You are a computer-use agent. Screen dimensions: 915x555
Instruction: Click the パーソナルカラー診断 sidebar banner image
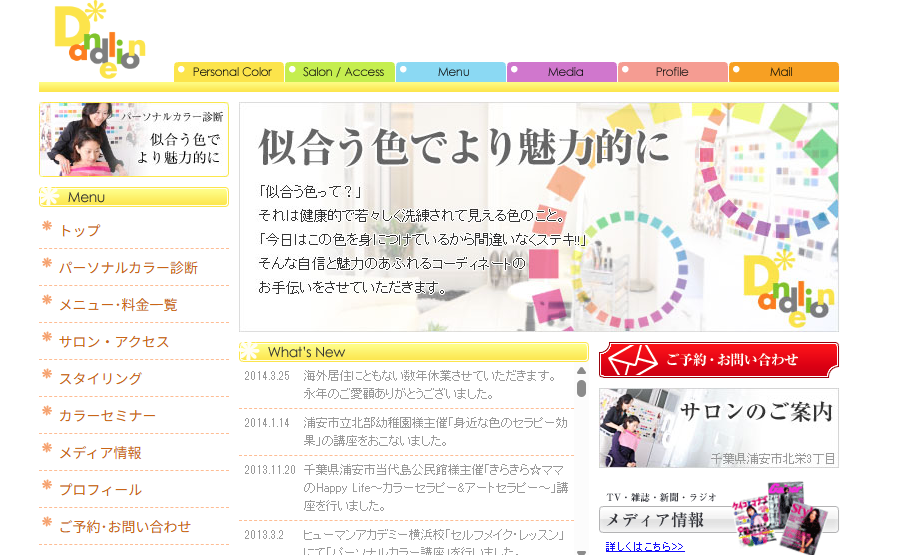(134, 139)
